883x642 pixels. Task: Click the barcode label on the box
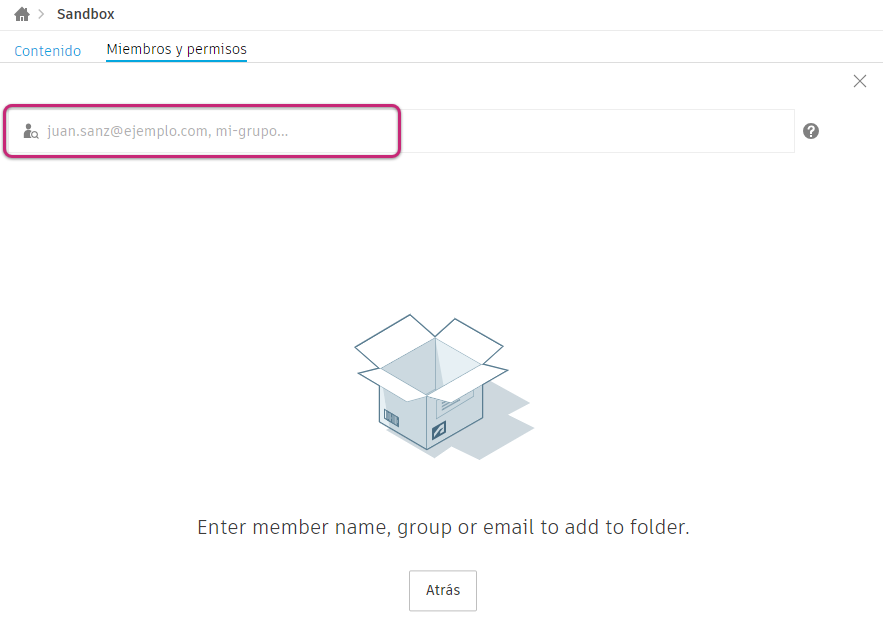pyautogui.click(x=392, y=417)
